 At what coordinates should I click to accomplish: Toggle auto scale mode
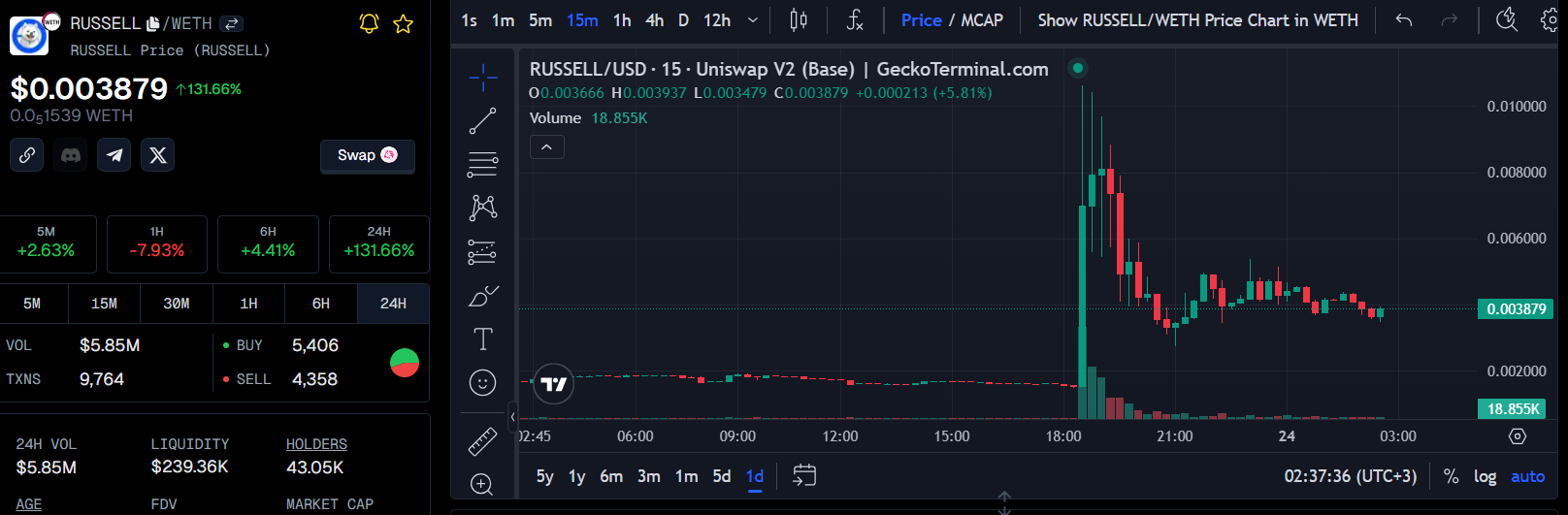[1527, 476]
